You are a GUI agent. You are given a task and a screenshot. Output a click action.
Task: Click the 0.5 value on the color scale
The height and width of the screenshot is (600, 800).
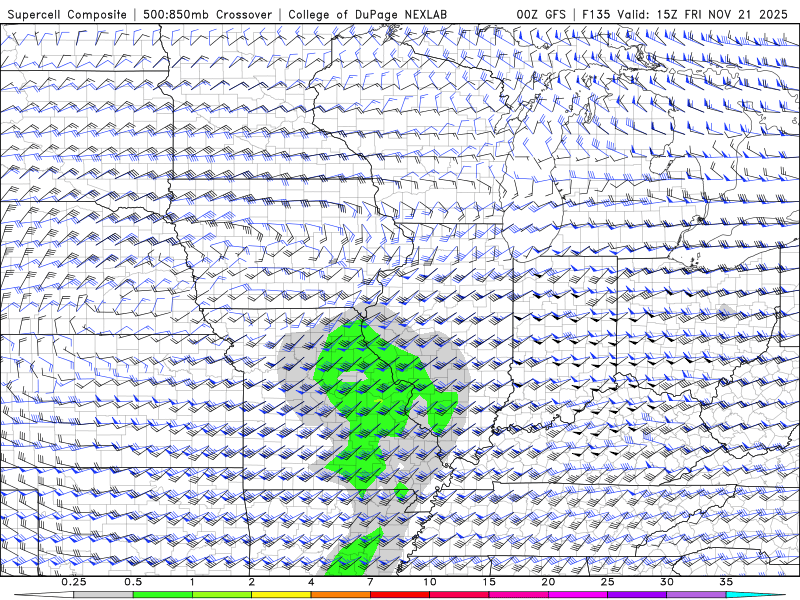pyautogui.click(x=133, y=582)
